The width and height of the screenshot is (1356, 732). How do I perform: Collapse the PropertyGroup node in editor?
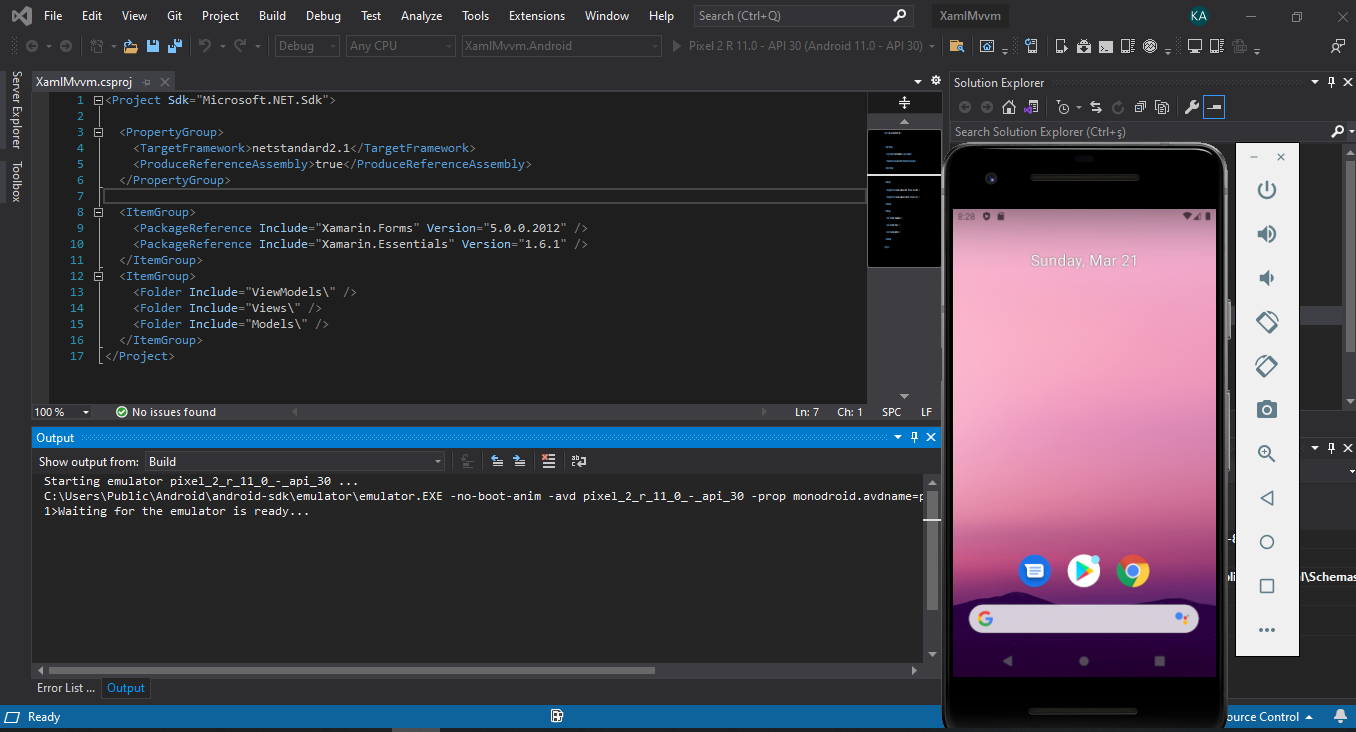(99, 132)
